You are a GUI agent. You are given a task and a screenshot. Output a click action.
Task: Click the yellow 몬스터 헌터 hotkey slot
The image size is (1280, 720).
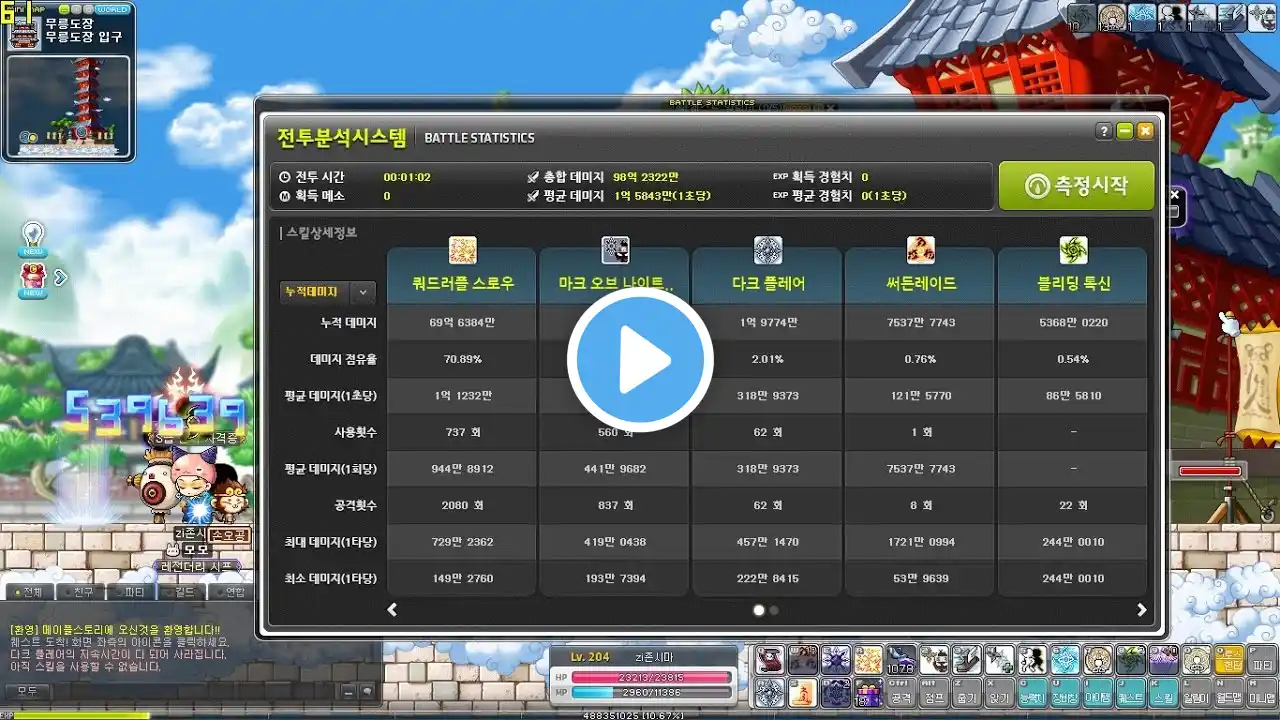(x=1231, y=659)
